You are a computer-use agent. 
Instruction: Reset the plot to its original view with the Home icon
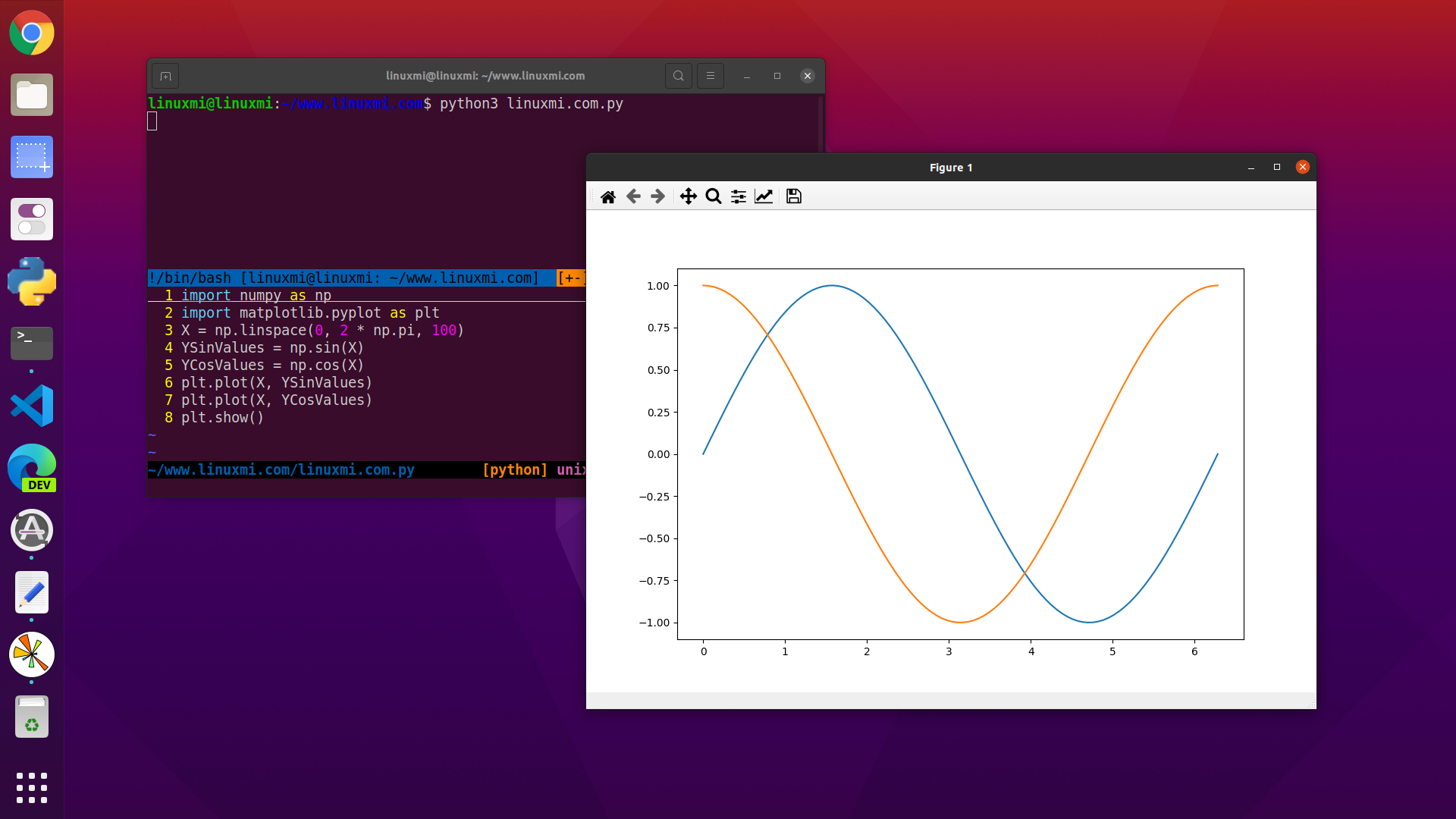[x=607, y=197]
